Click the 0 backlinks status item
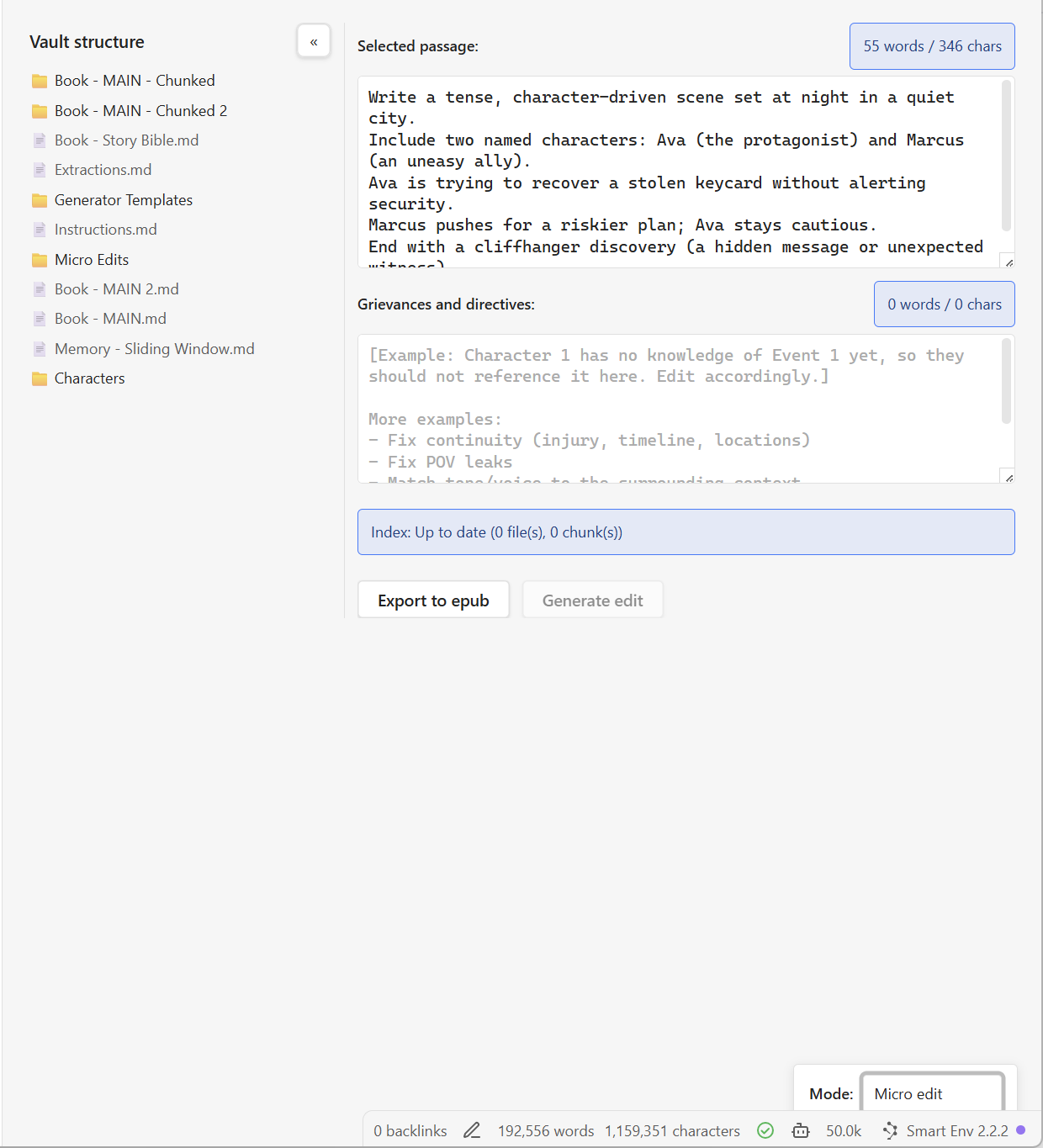1043x1148 pixels. [410, 1130]
